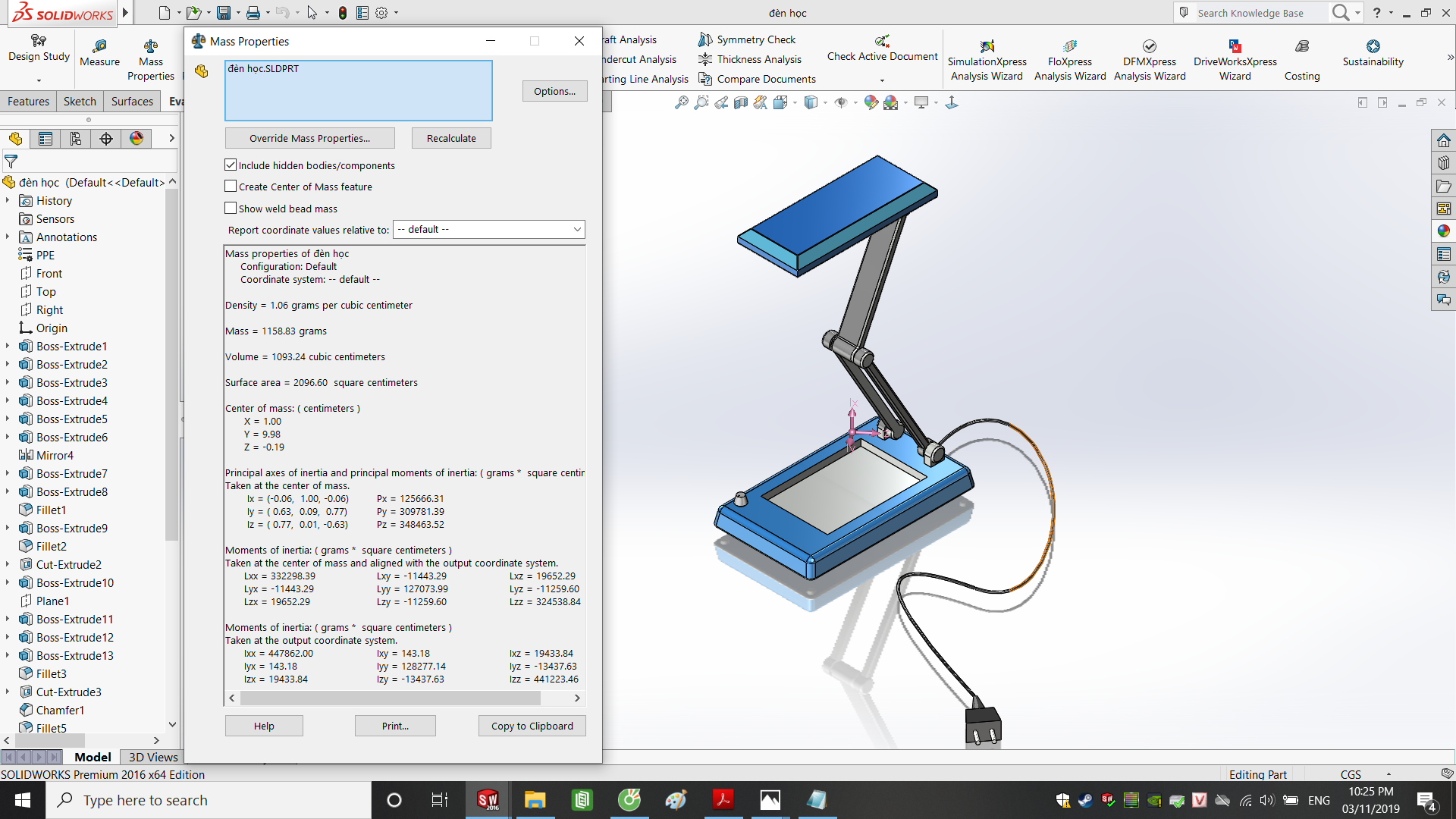Expand Boss-Extrude13 feature
The height and width of the screenshot is (819, 1456).
pyautogui.click(x=8, y=655)
